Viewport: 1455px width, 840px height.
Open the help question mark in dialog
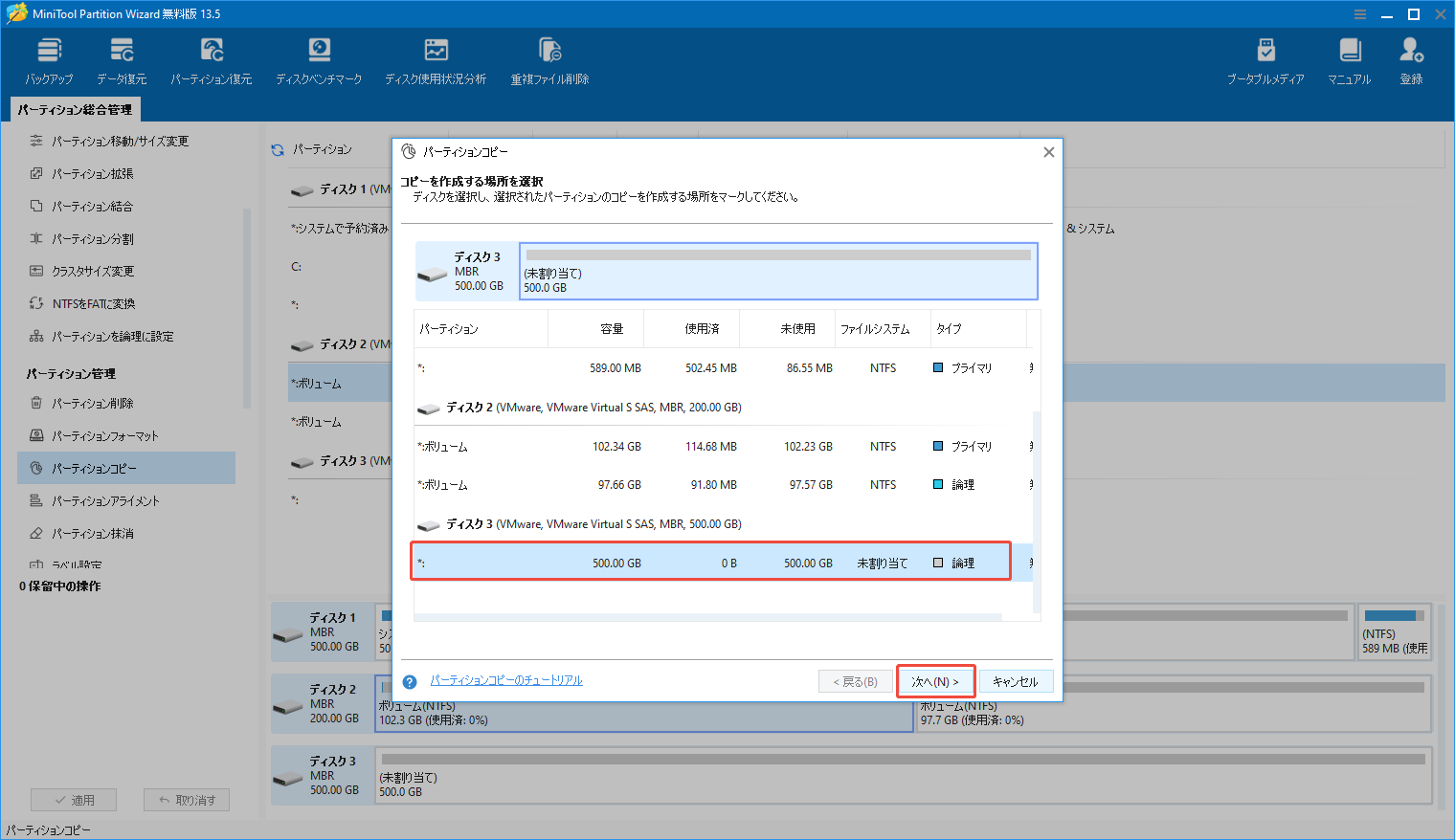410,681
